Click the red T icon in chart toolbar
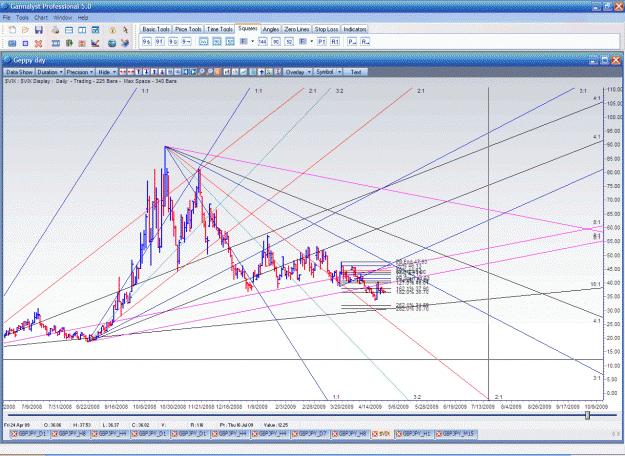This screenshot has height=456, width=625. pos(138,72)
